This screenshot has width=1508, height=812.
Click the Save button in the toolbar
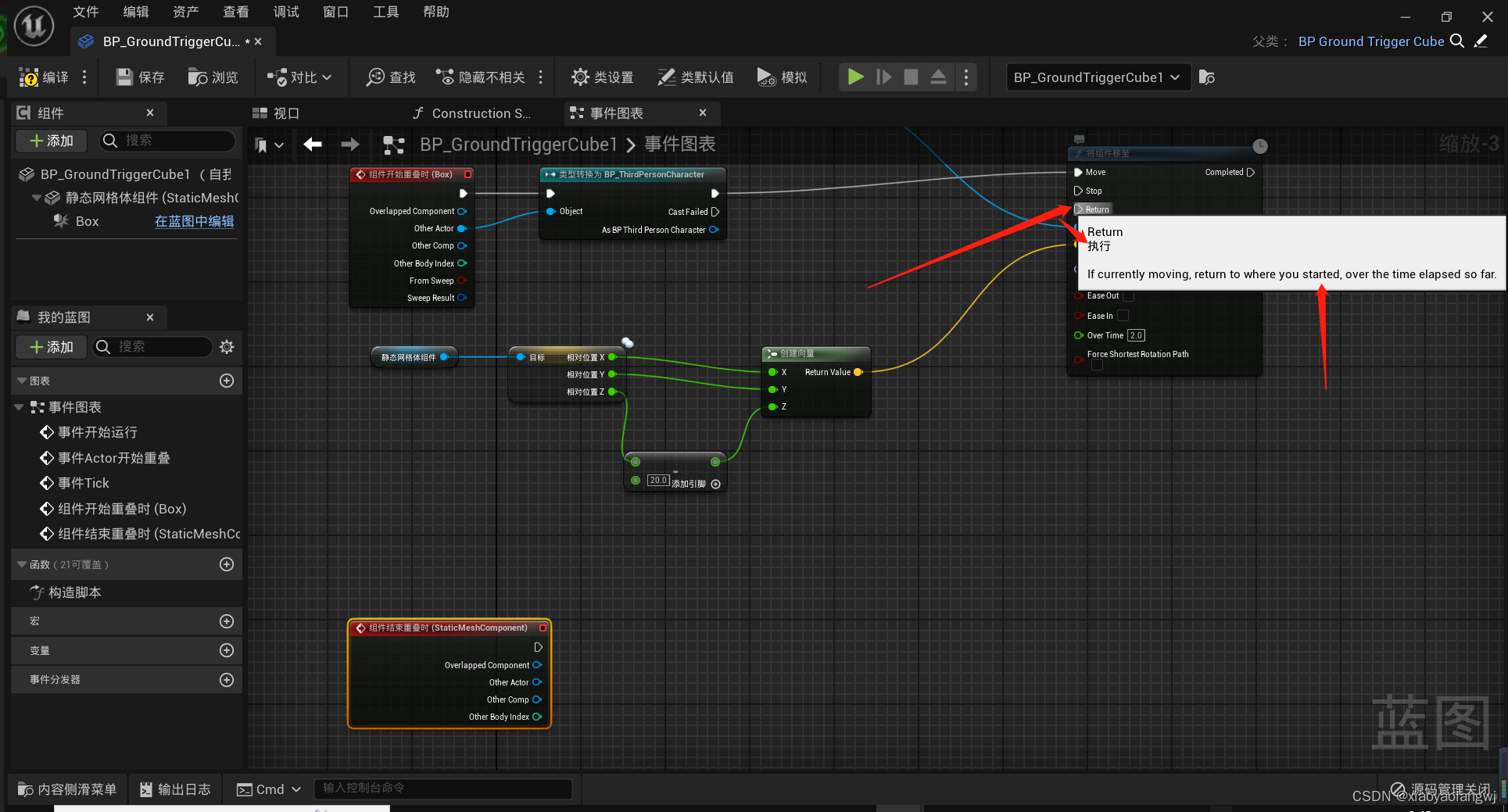(140, 77)
